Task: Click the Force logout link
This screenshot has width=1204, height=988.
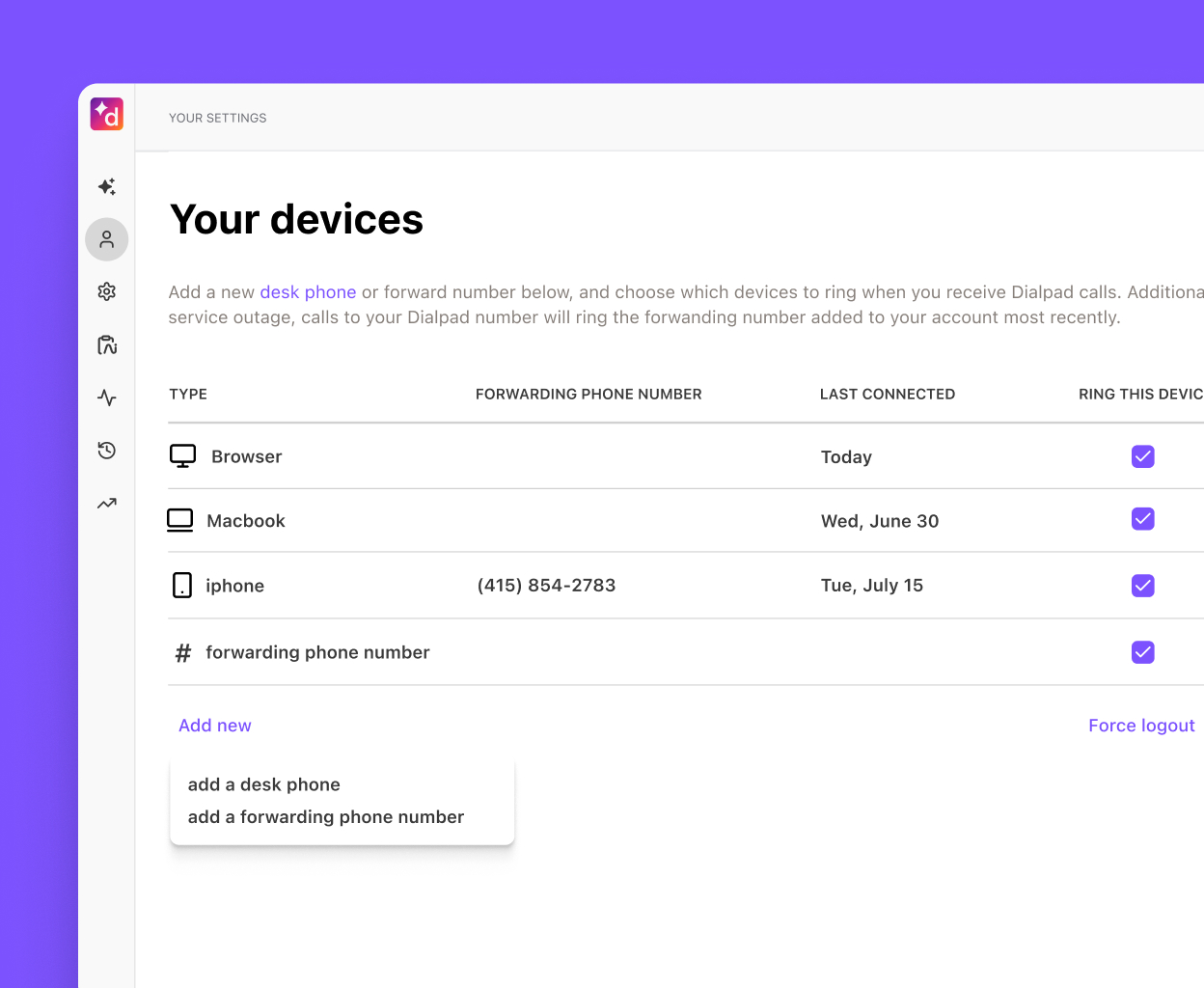Action: (x=1141, y=725)
